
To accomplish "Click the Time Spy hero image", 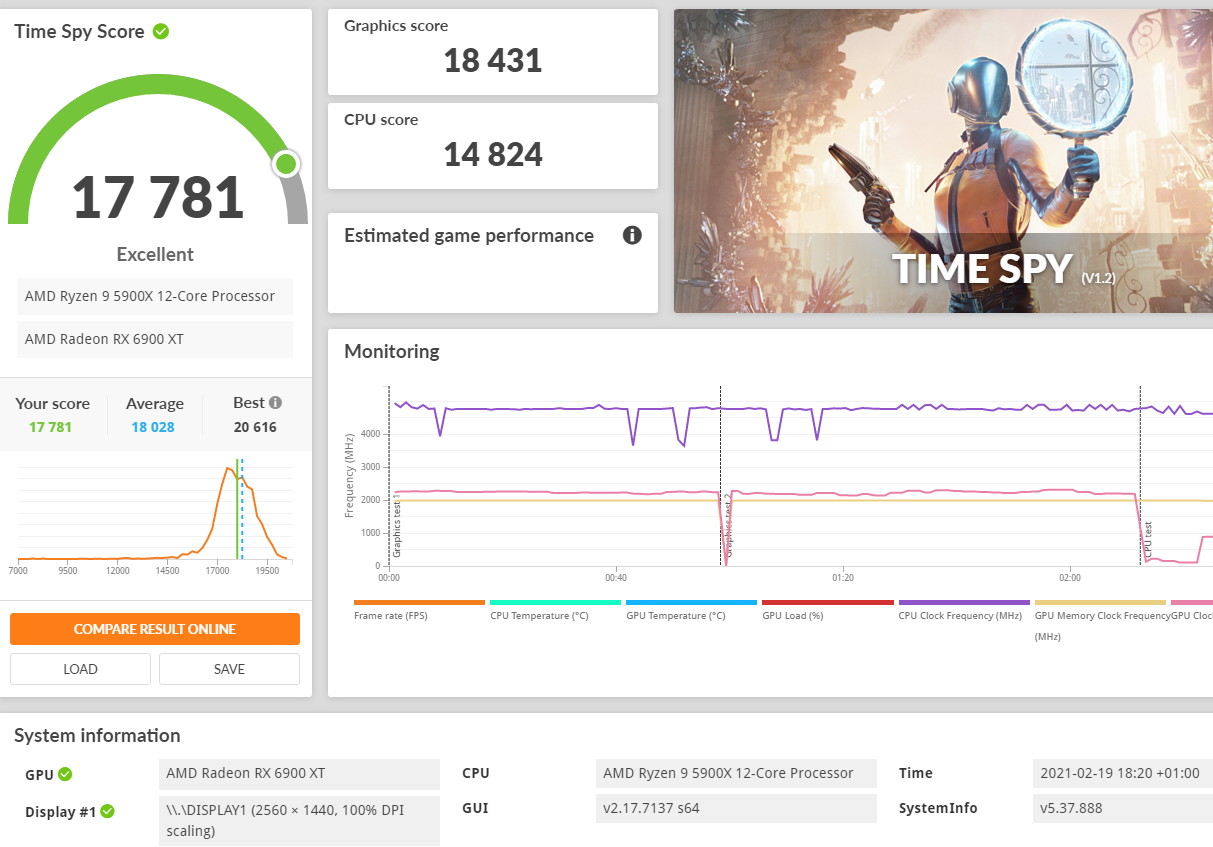I will coord(943,161).
